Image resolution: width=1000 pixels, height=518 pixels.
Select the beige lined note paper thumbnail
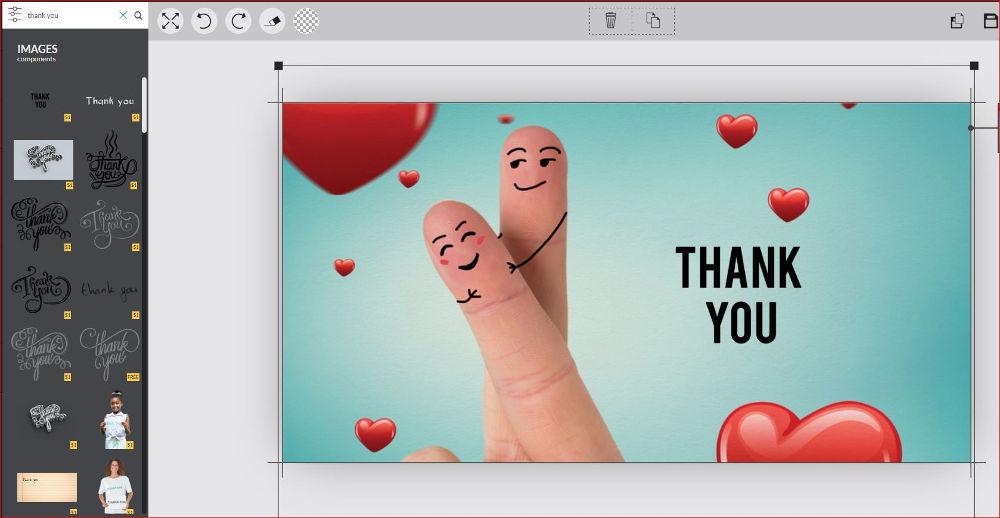point(47,487)
